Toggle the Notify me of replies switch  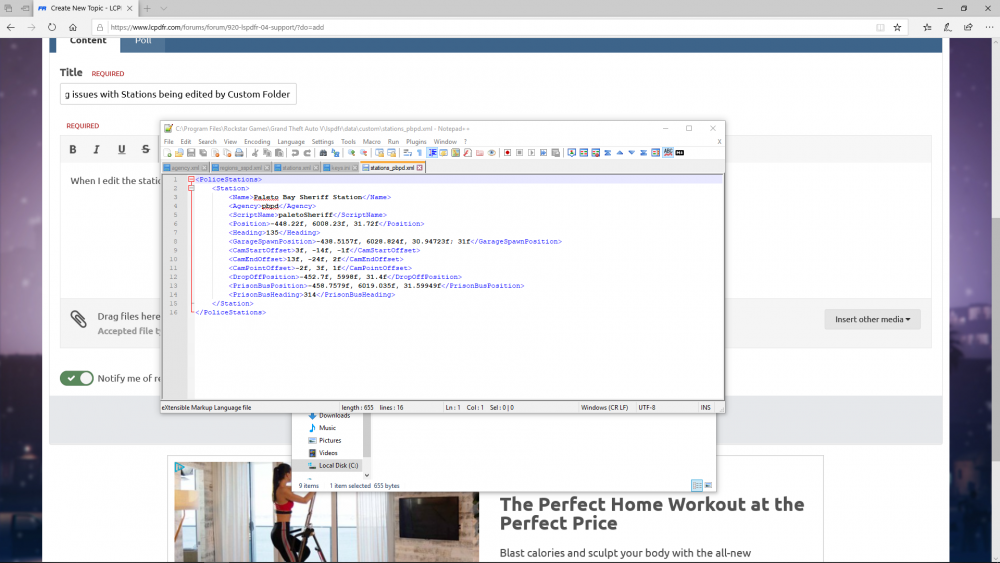(77, 378)
